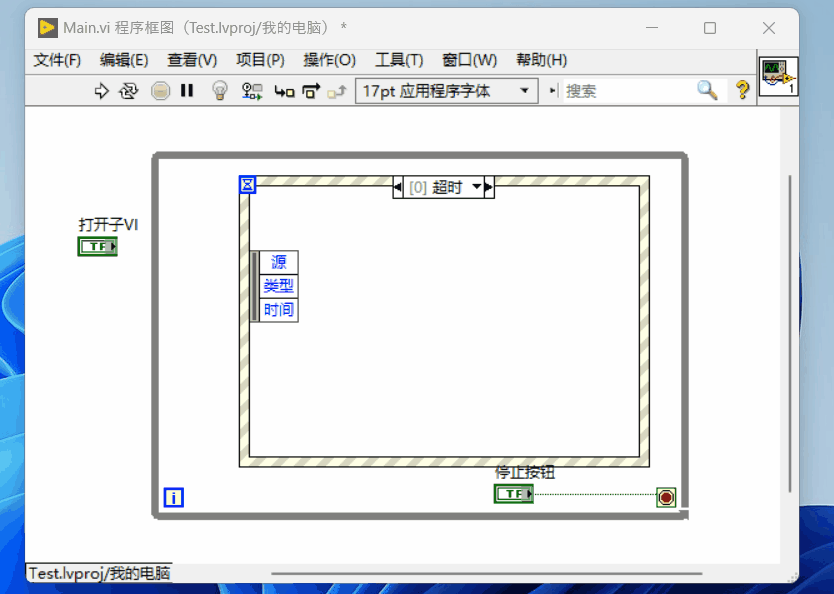Toggle the 打开子VI boolean terminal
Screen dimensions: 834x594
click(97, 246)
